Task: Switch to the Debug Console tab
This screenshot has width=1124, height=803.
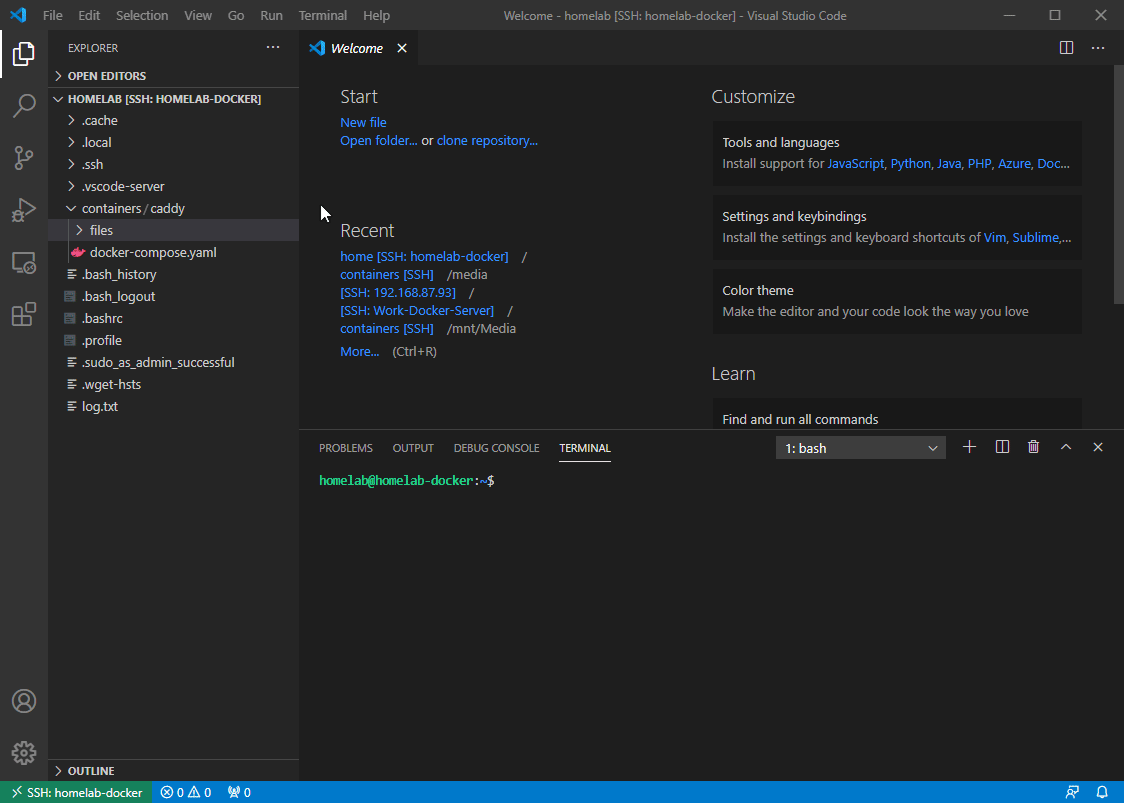Action: click(497, 448)
